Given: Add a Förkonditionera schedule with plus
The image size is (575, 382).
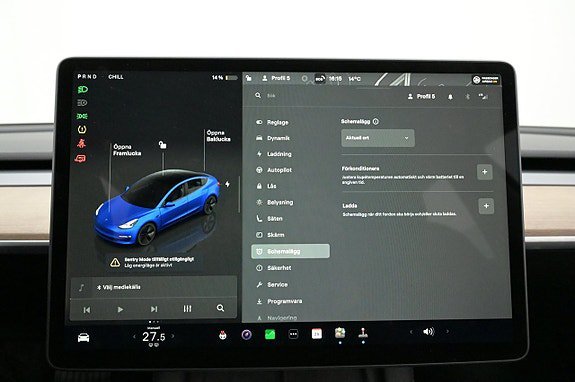Looking at the screenshot, I should [x=484, y=172].
